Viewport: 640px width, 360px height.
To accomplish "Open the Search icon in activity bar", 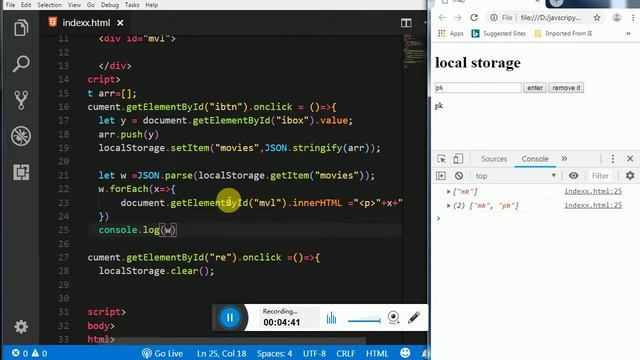I will pyautogui.click(x=21, y=64).
